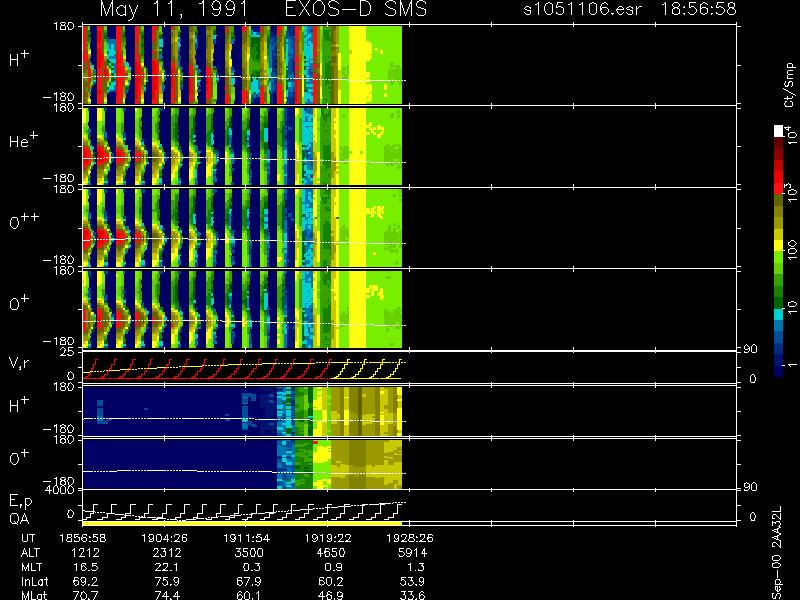The width and height of the screenshot is (800, 600).
Task: Click the UT value "1911:54"
Action: coord(246,538)
